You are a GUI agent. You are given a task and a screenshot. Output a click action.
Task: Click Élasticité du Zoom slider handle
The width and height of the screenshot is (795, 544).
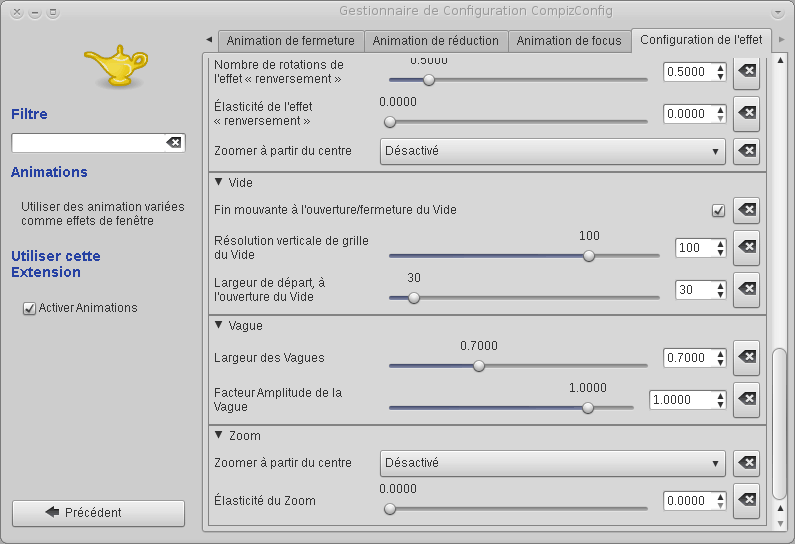(x=390, y=509)
